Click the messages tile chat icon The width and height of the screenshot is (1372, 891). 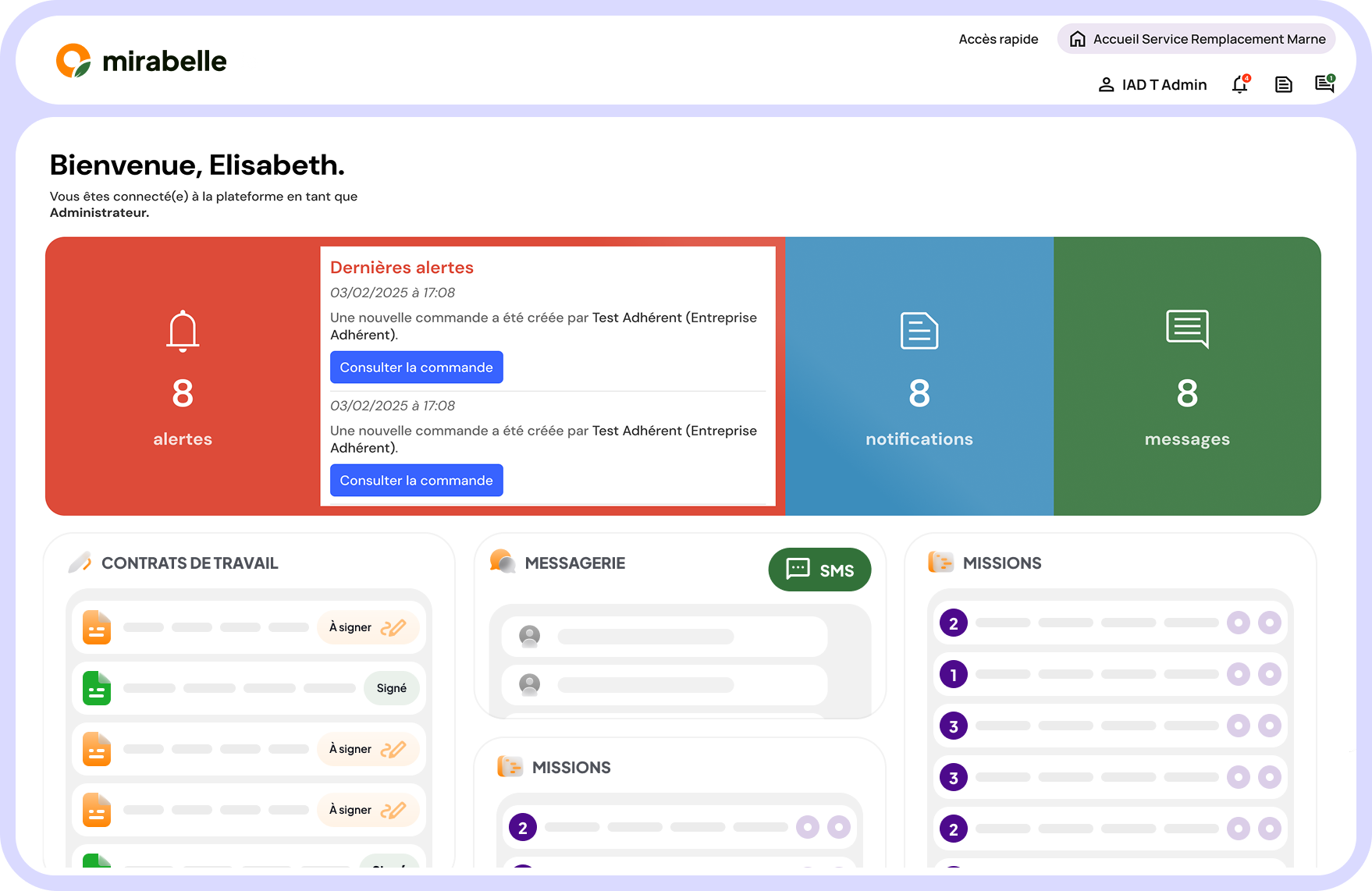[x=1186, y=328]
